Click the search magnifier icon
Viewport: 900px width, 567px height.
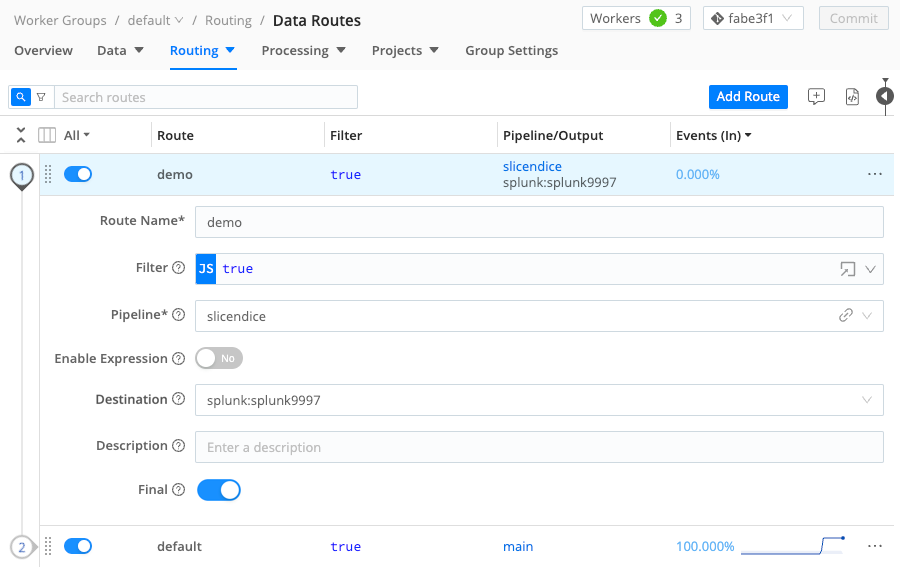point(21,97)
